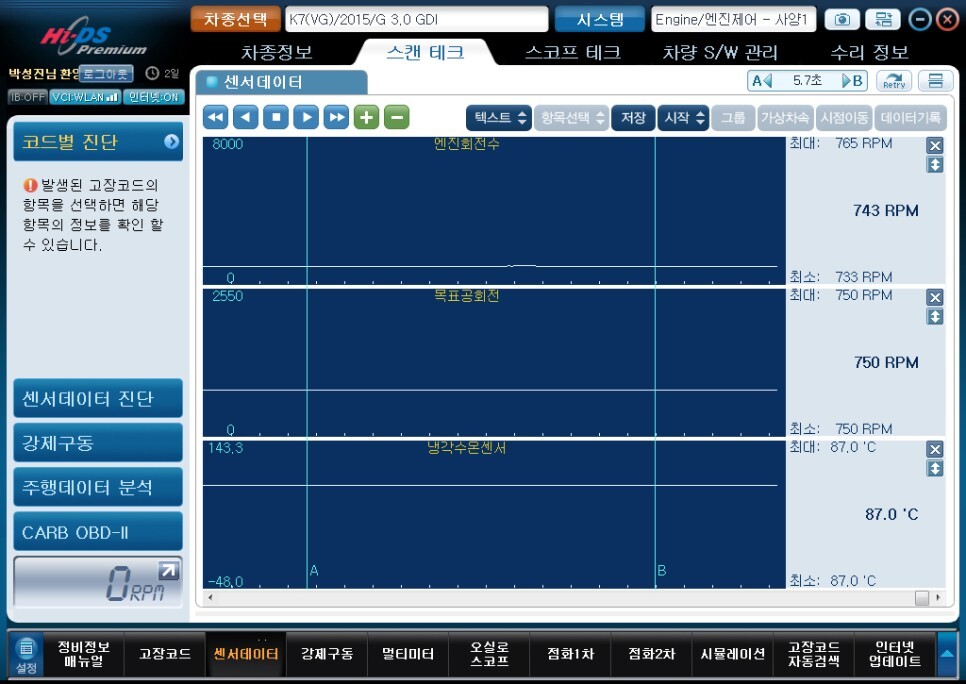Zoom in with the green plus button

(x=367, y=117)
